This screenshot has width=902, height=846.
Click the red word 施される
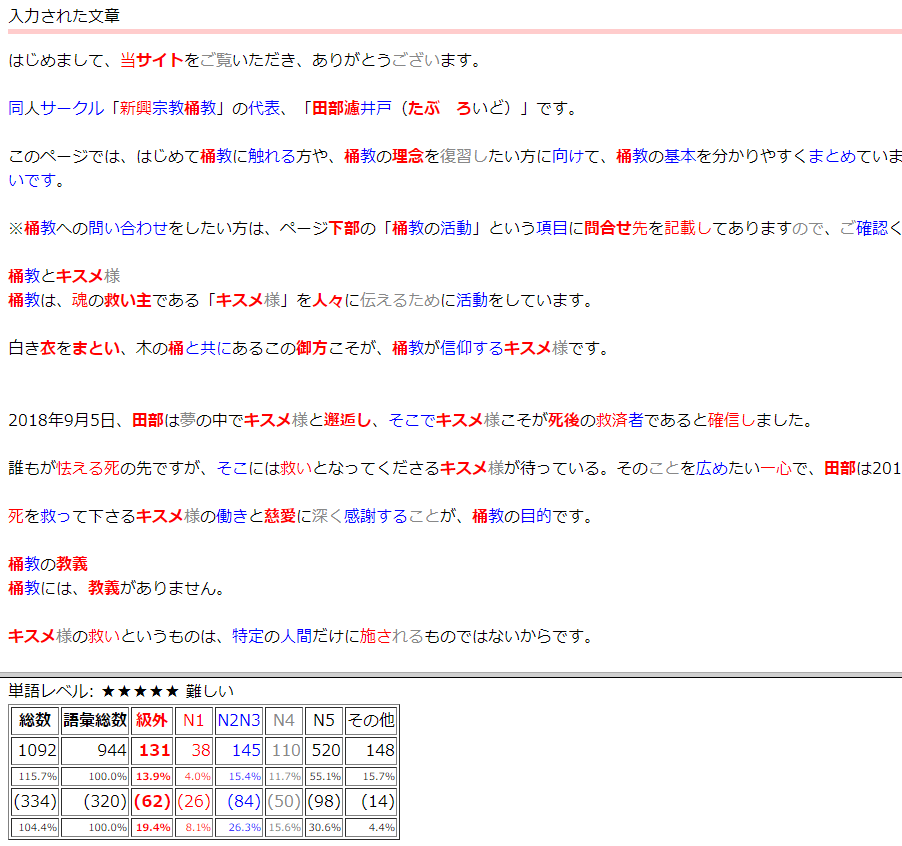(x=392, y=636)
